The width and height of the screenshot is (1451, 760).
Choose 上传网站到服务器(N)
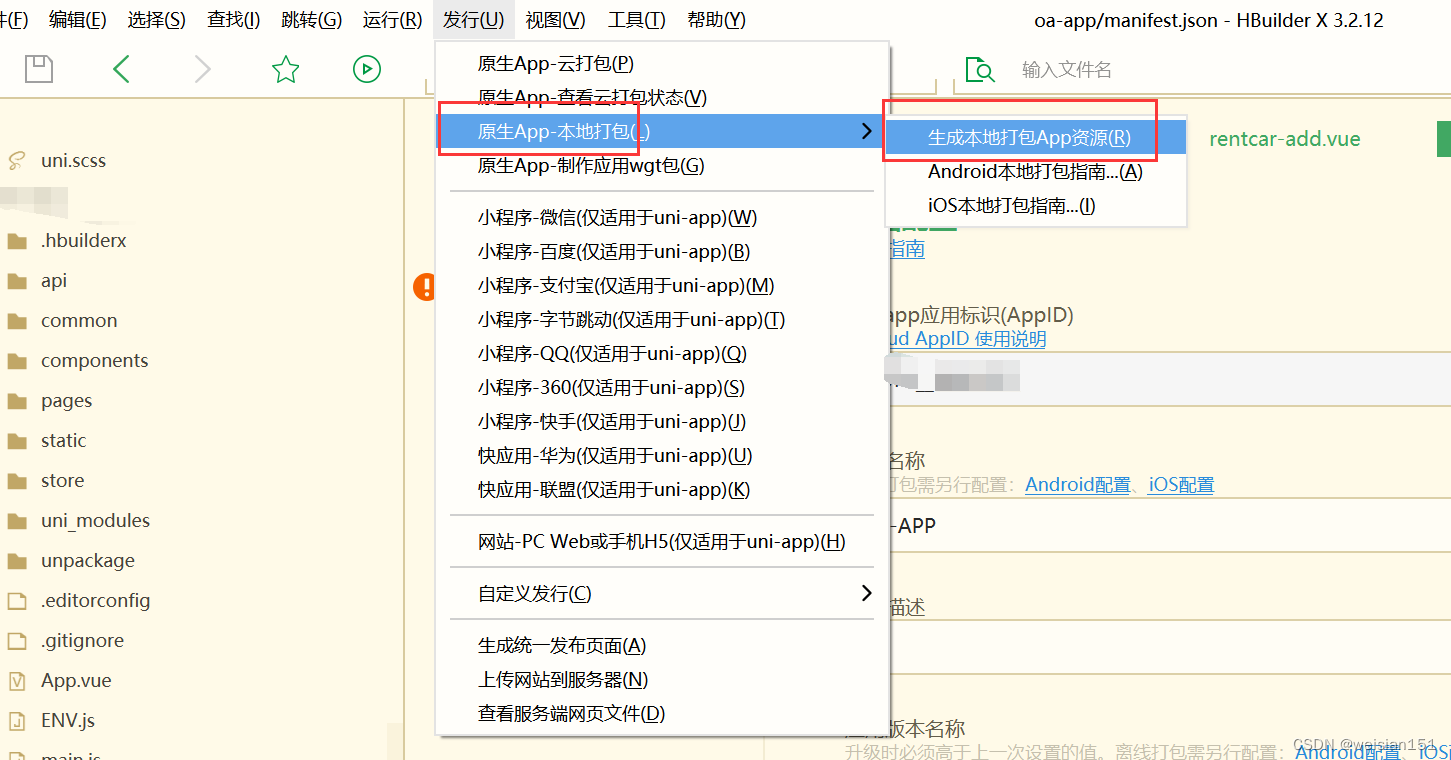[662, 680]
